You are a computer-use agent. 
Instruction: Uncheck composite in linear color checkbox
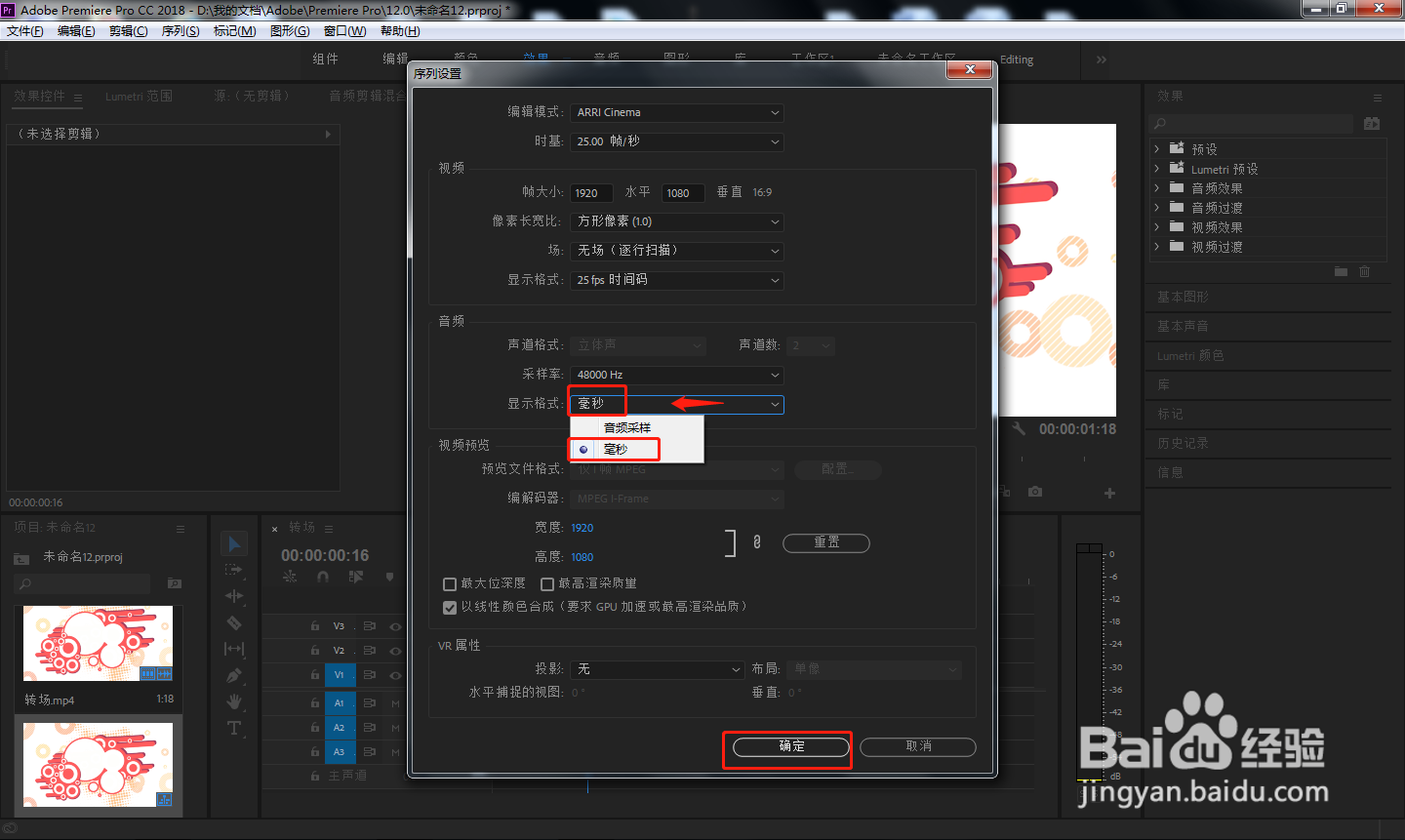tap(450, 608)
